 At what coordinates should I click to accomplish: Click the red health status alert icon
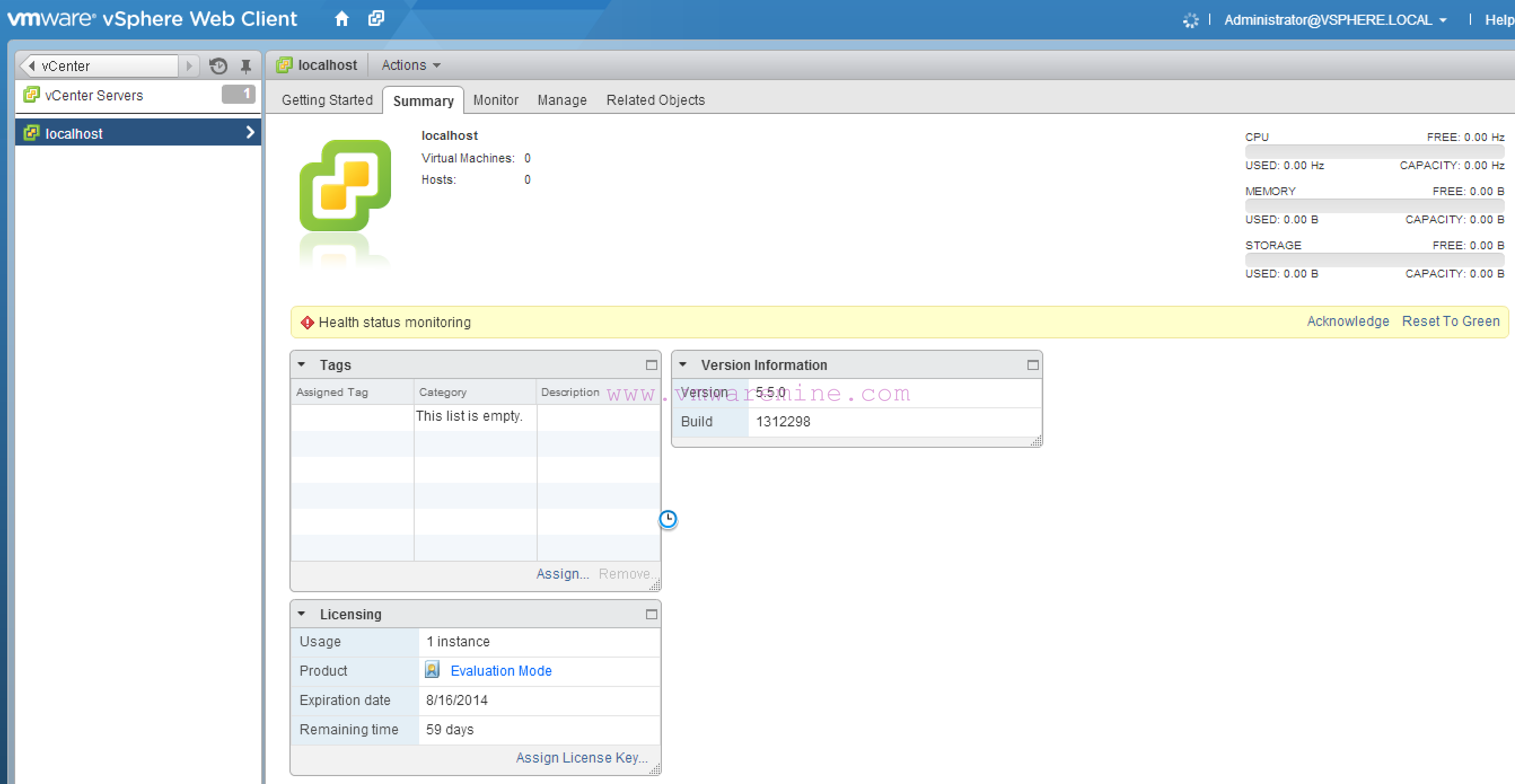point(307,322)
